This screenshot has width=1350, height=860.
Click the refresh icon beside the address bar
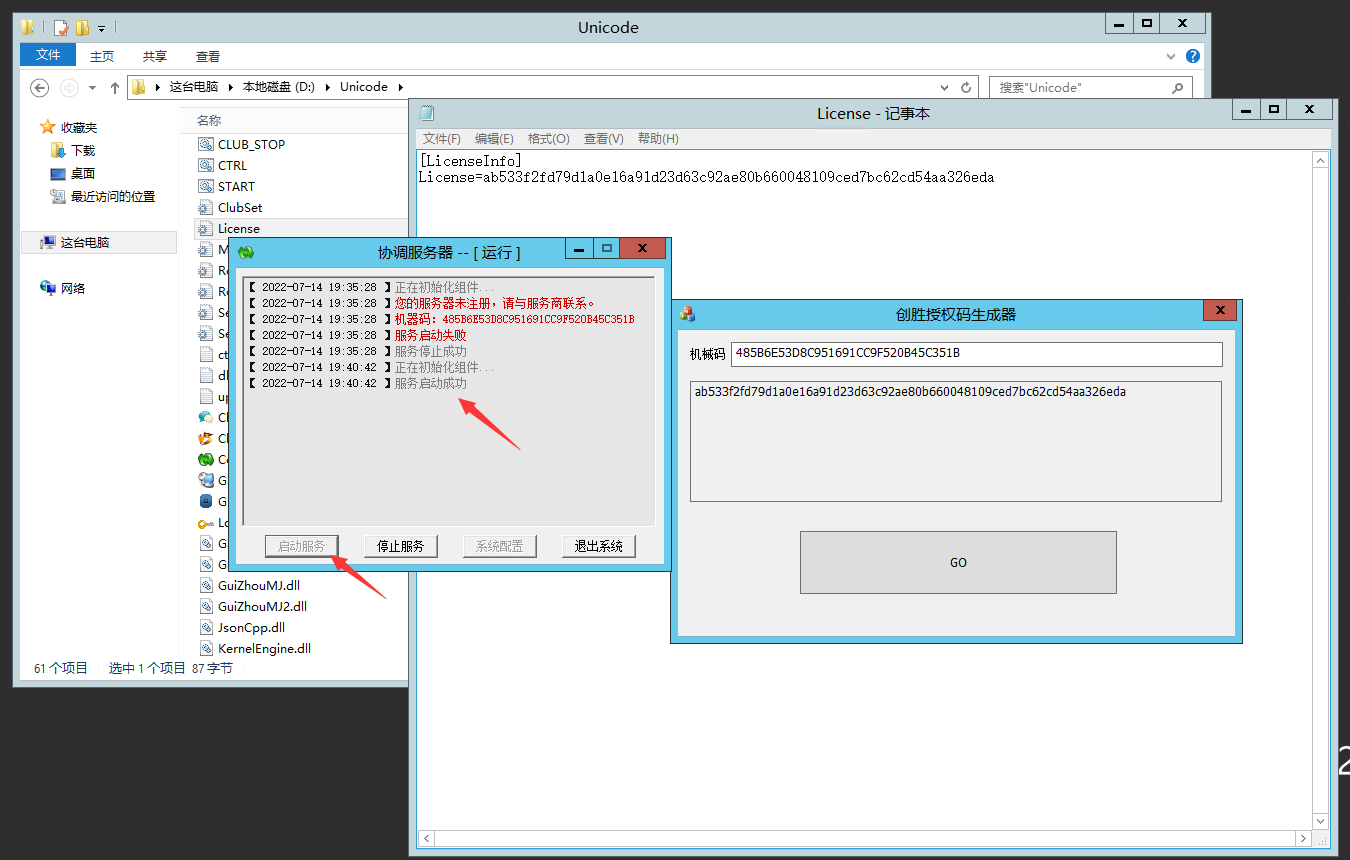(966, 88)
